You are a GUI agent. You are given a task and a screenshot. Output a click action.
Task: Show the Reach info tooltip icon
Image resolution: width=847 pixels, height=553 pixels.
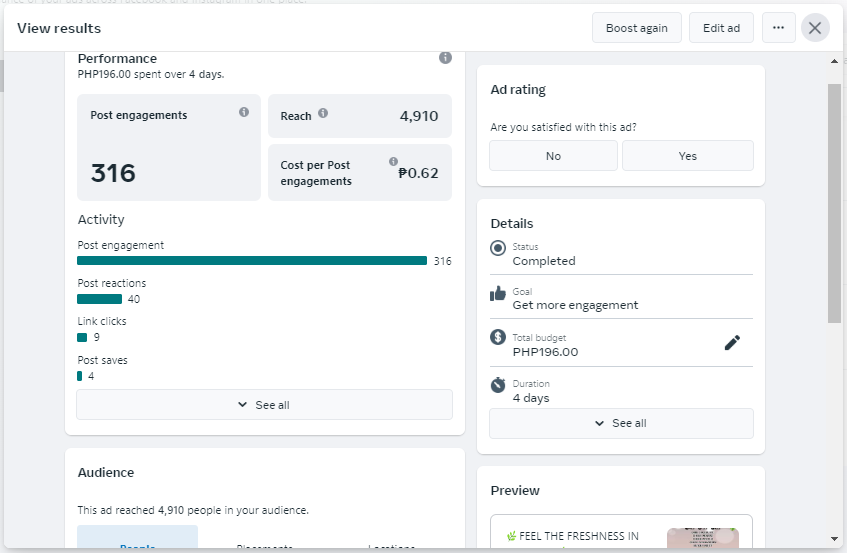point(323,114)
